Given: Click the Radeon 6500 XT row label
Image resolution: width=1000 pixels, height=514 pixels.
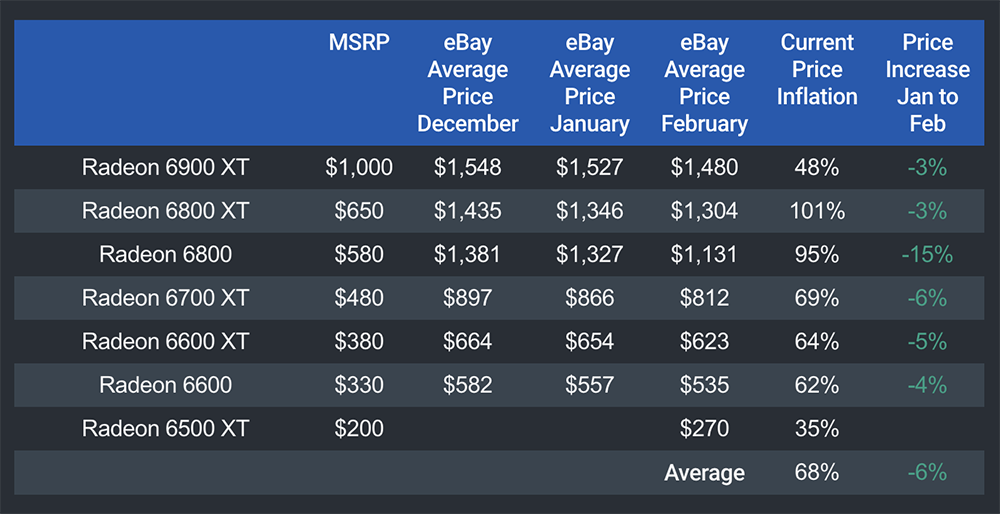Looking at the screenshot, I should (166, 429).
